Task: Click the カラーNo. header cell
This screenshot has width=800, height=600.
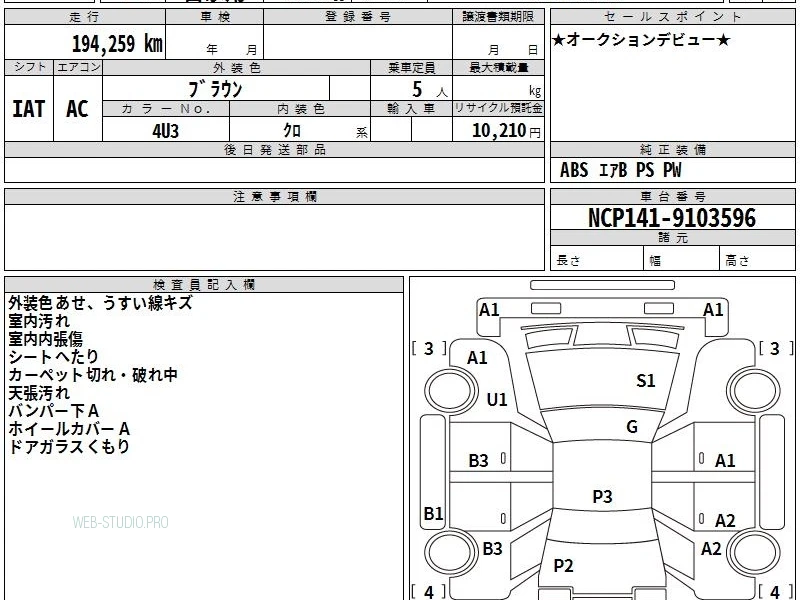Action: [166, 109]
